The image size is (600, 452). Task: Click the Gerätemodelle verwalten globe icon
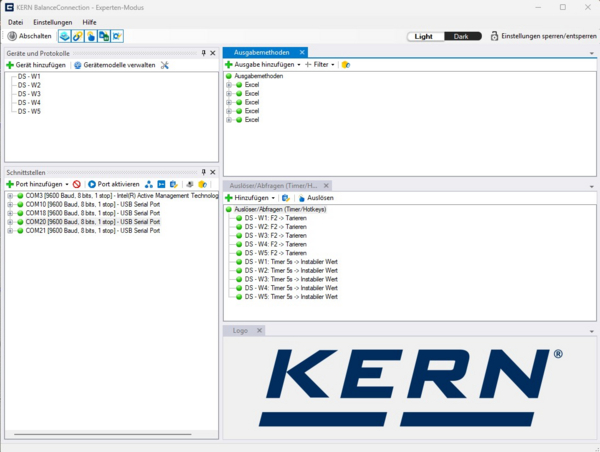(78, 65)
